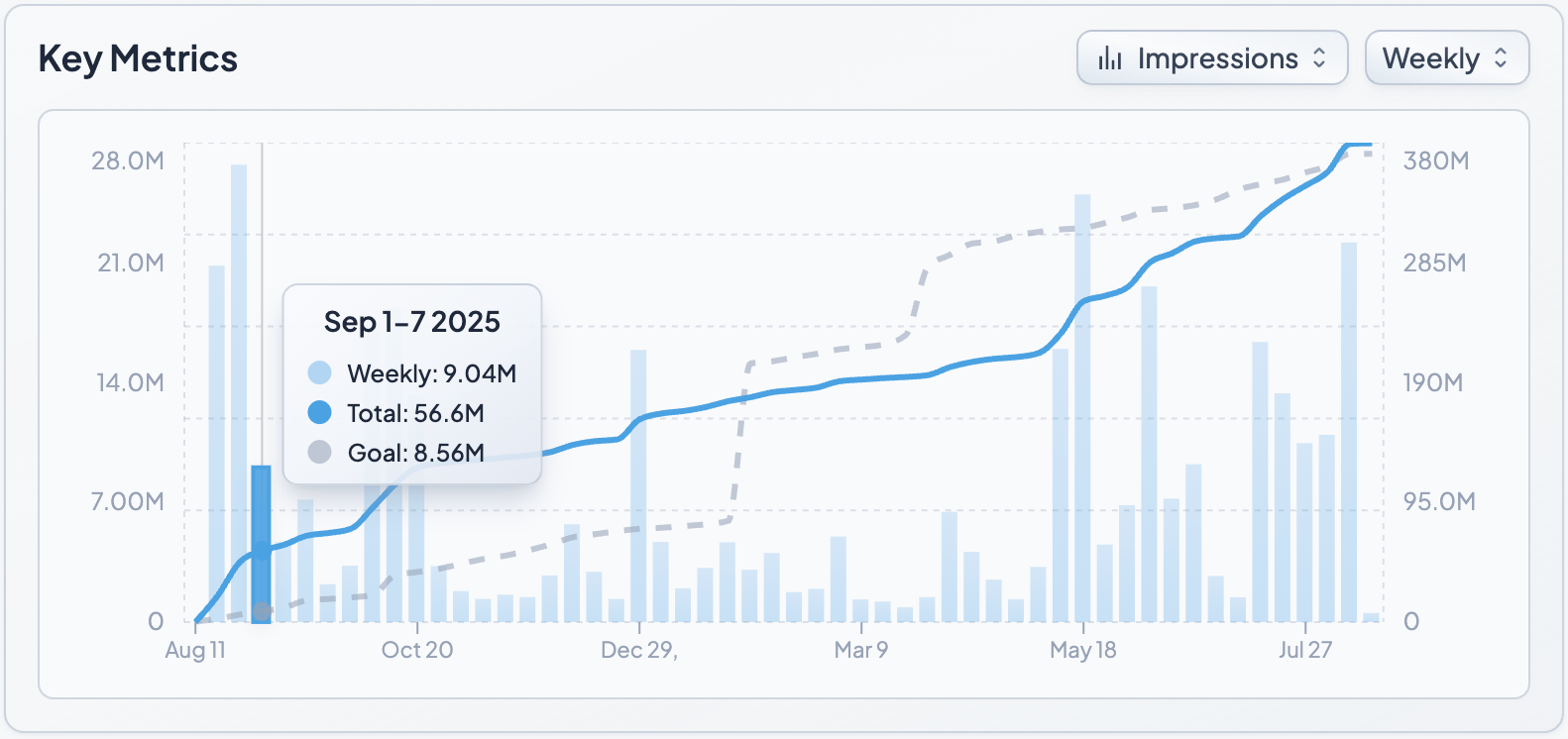Click the tall bar above Dec 29 tick
The image size is (1568, 739).
point(638,486)
